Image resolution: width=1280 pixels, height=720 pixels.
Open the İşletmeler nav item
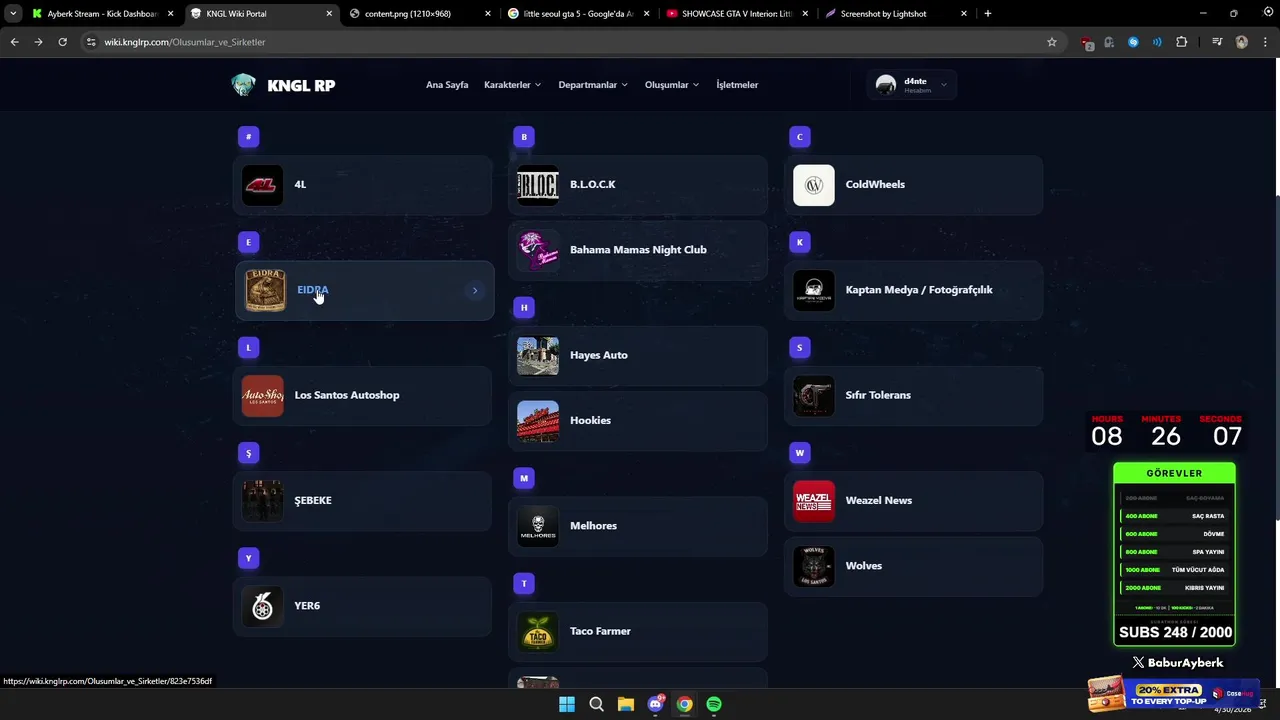[x=737, y=85]
